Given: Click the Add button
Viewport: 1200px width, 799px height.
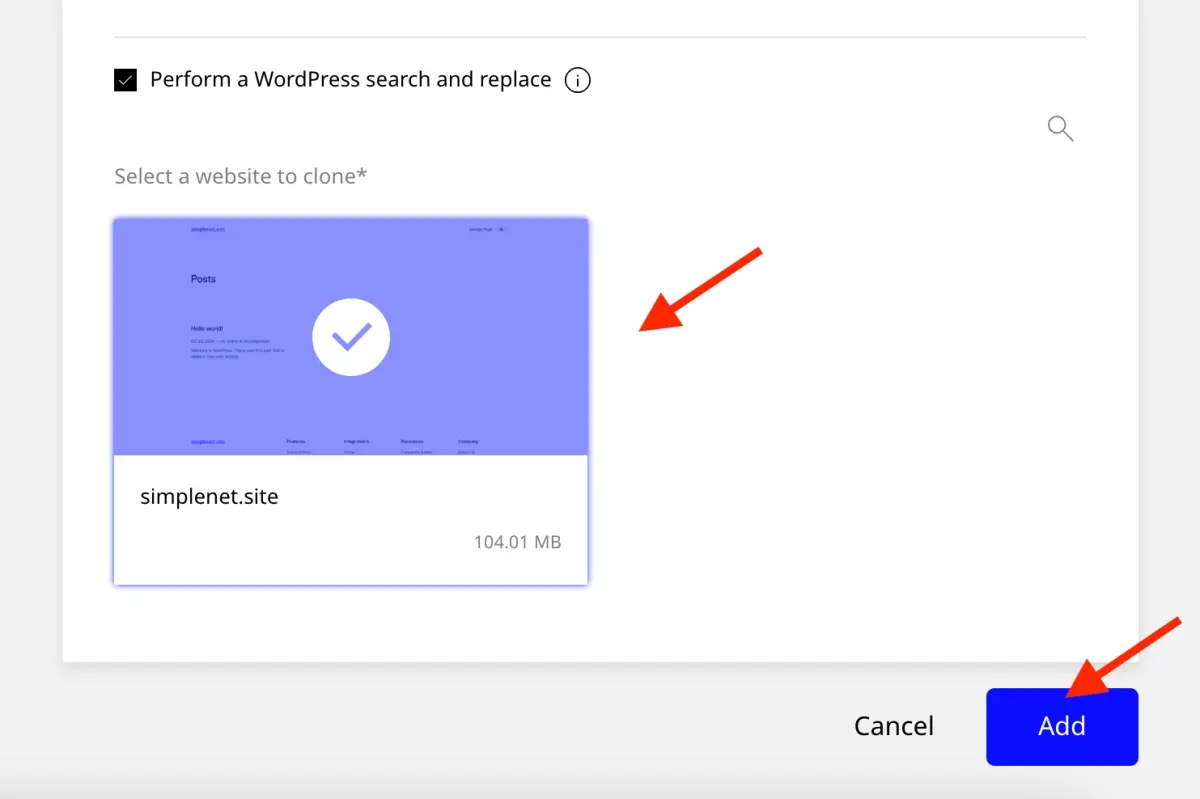Looking at the screenshot, I should [1061, 726].
